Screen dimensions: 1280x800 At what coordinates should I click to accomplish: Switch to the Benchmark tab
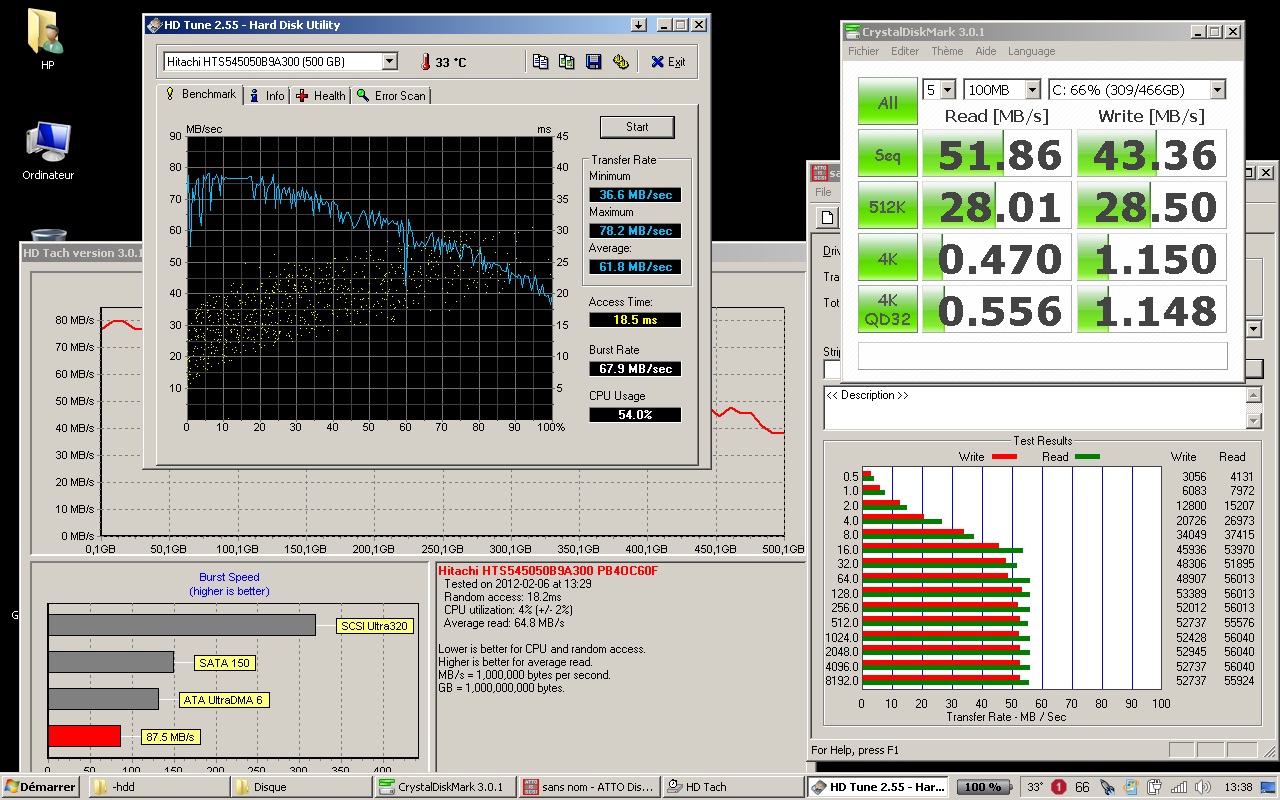click(200, 94)
